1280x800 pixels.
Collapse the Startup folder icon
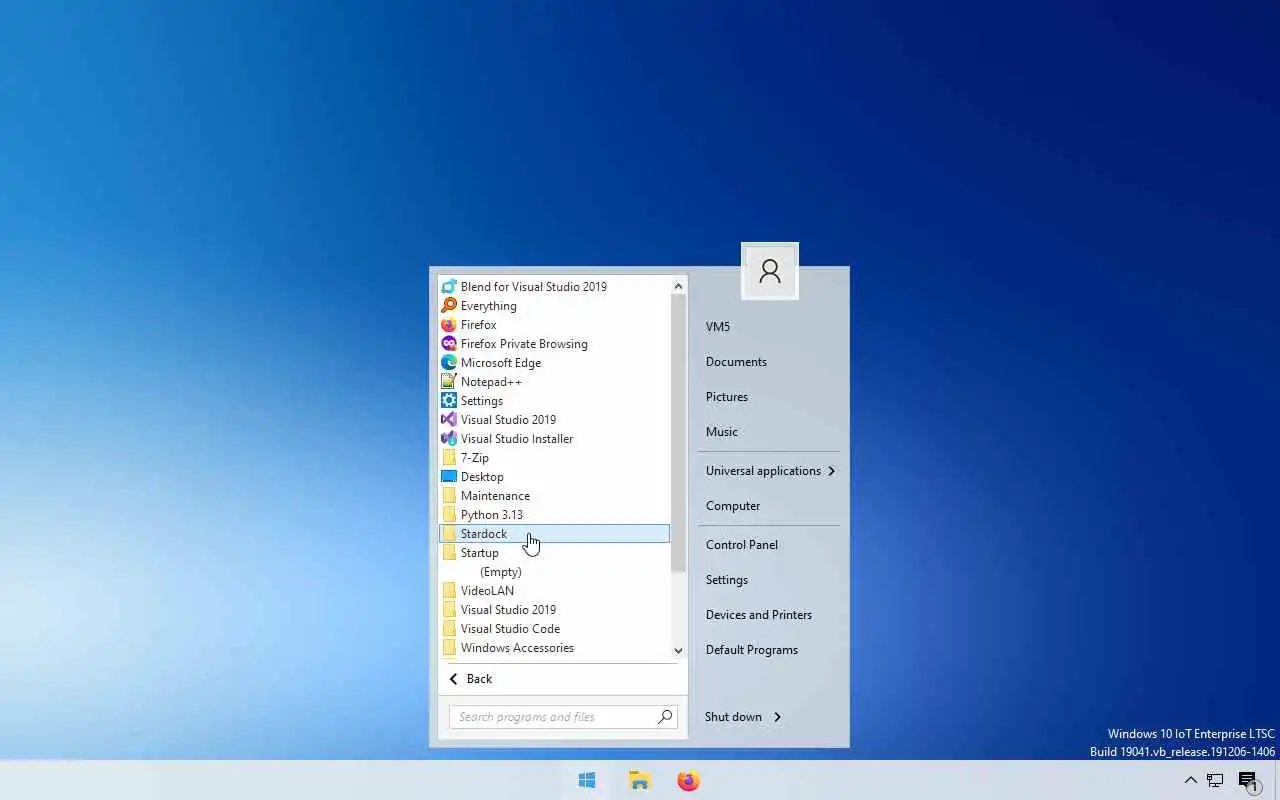coord(449,553)
